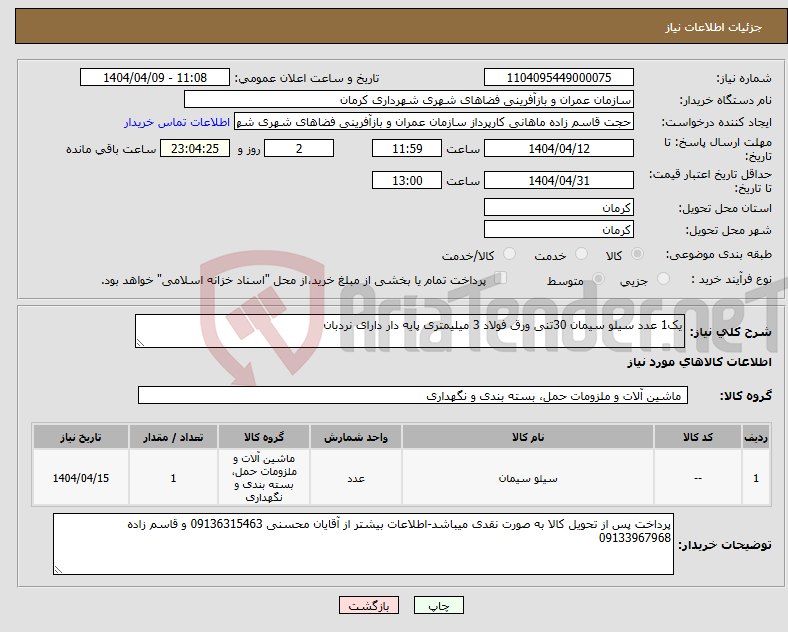Click the price validity date 1404/04/31
The height and width of the screenshot is (632, 788).
point(559,180)
